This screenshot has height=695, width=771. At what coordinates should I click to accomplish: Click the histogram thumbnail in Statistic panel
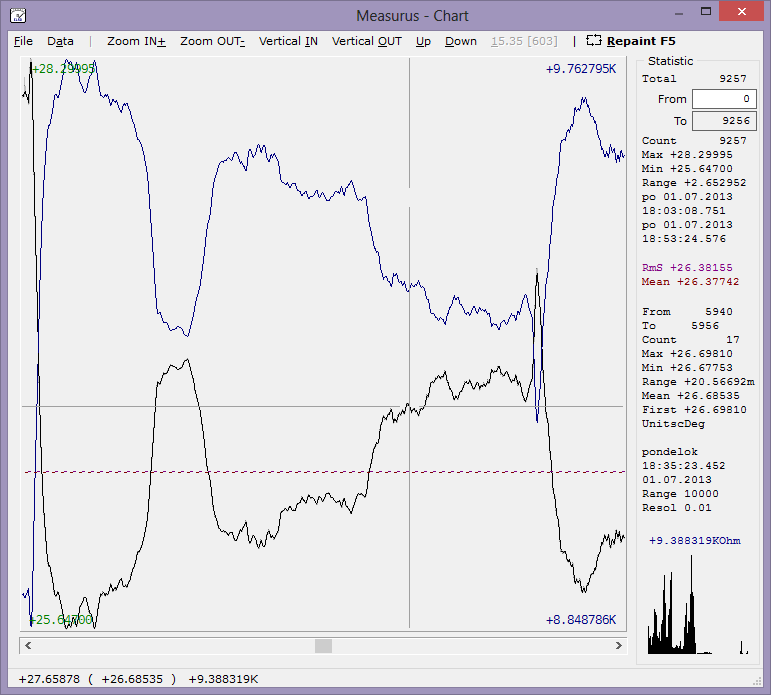point(698,604)
